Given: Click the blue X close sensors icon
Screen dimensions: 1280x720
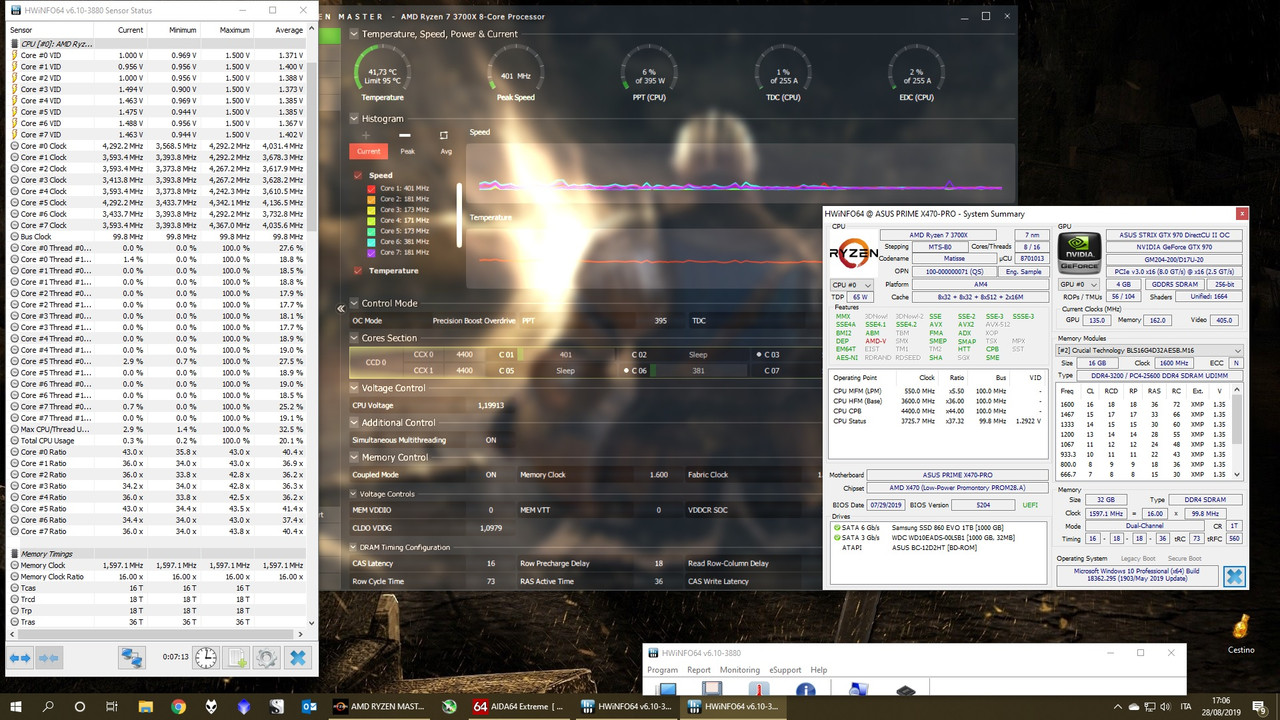Looking at the screenshot, I should point(297,657).
